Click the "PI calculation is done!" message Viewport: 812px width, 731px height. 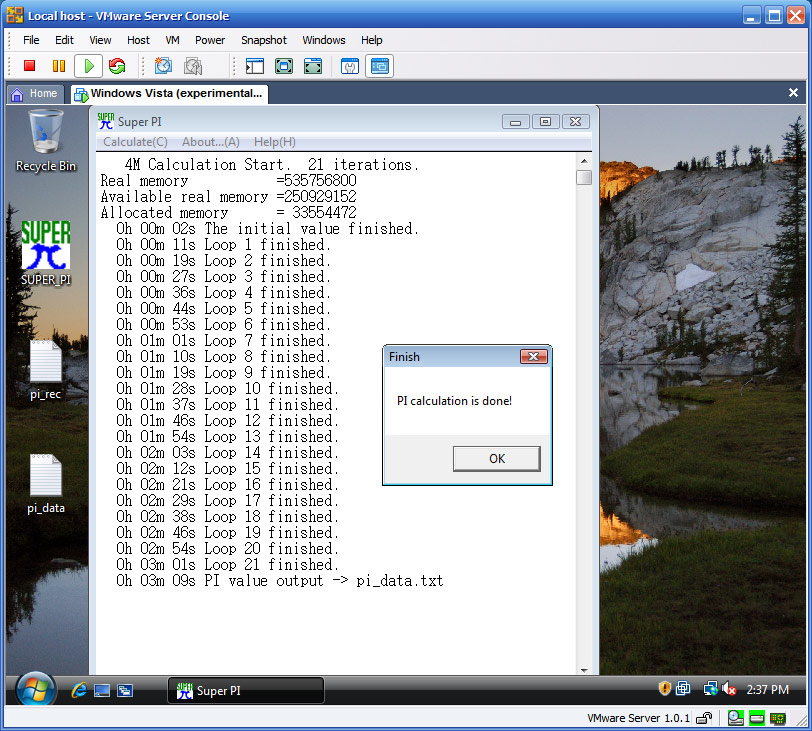click(x=454, y=401)
